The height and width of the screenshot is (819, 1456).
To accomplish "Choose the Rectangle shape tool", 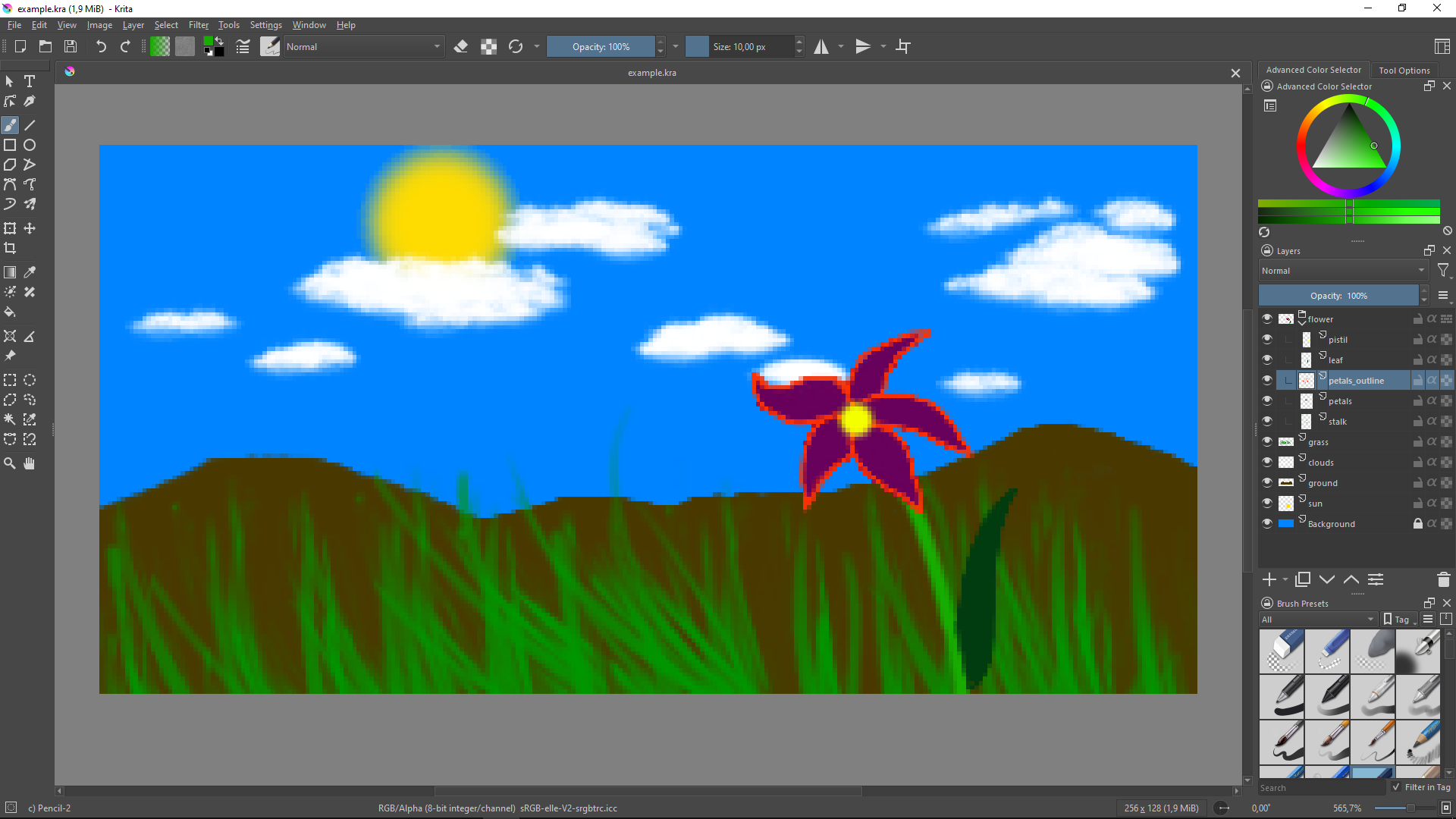I will (10, 145).
